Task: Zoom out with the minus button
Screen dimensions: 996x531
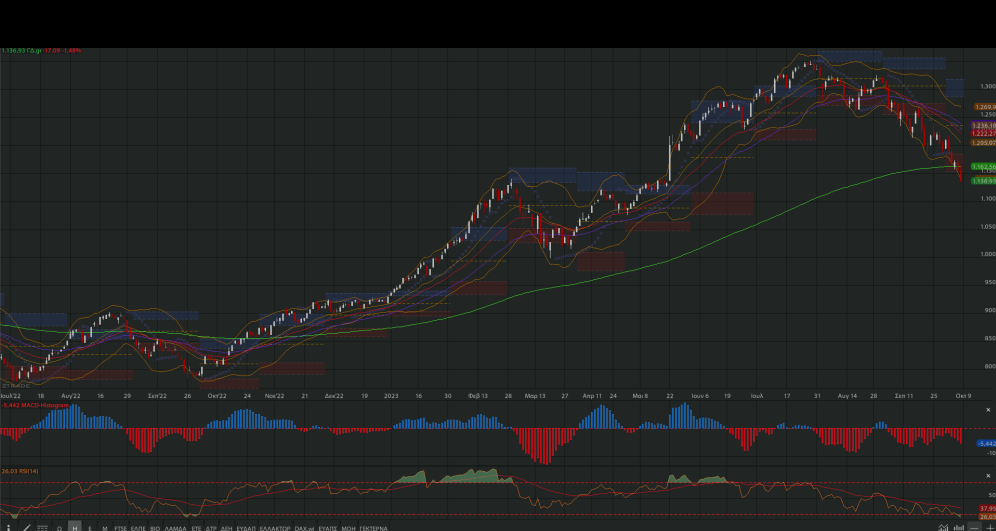Action: coord(974,528)
